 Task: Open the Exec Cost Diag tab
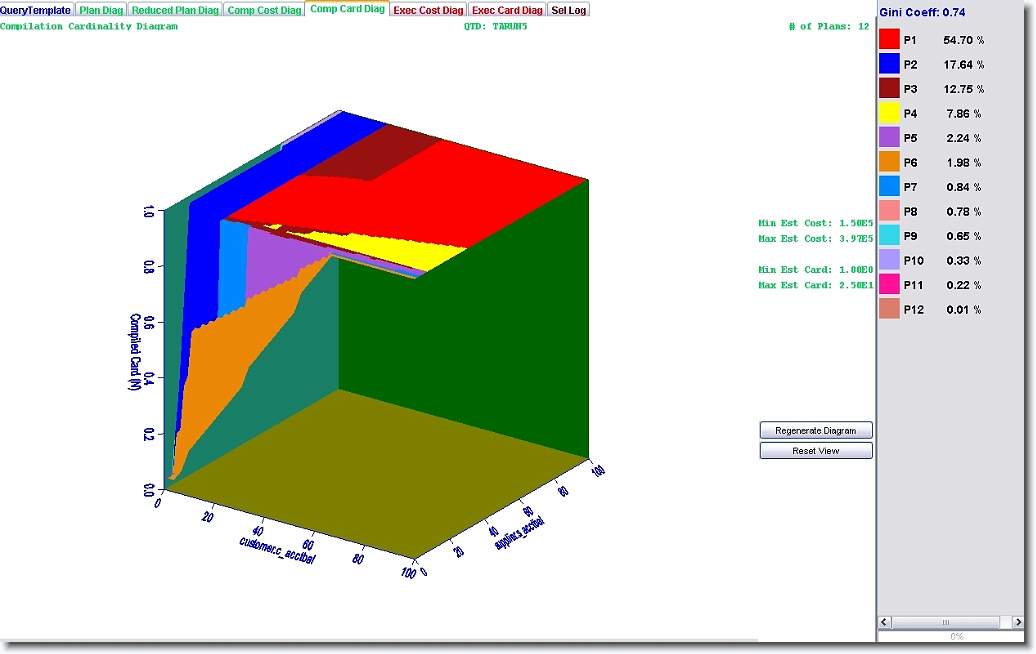pos(428,10)
